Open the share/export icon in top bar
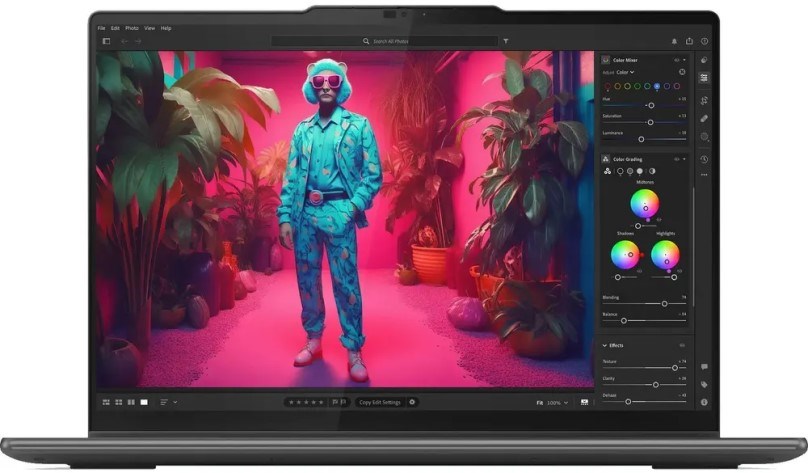This screenshot has width=808, height=473. click(x=689, y=41)
